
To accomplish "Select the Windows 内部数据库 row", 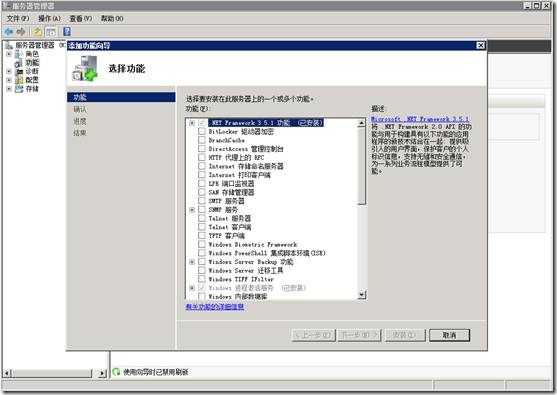I will pyautogui.click(x=238, y=296).
